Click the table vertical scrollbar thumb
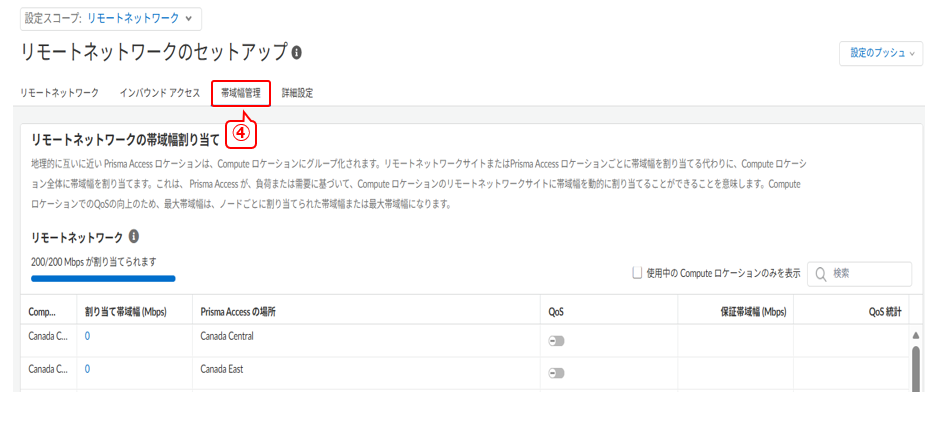This screenshot has width=942, height=429. pyautogui.click(x=916, y=368)
